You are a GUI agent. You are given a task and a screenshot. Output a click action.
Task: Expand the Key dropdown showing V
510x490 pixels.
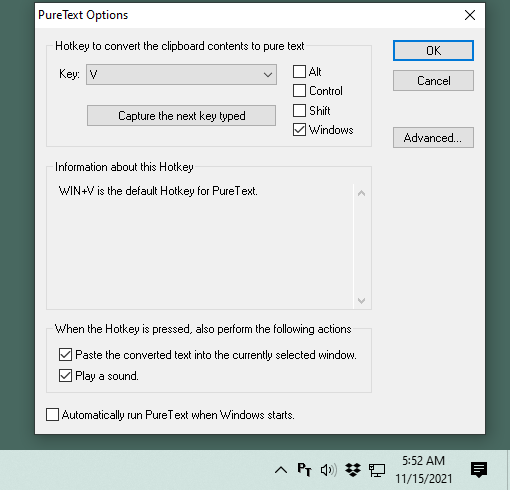tap(181, 74)
